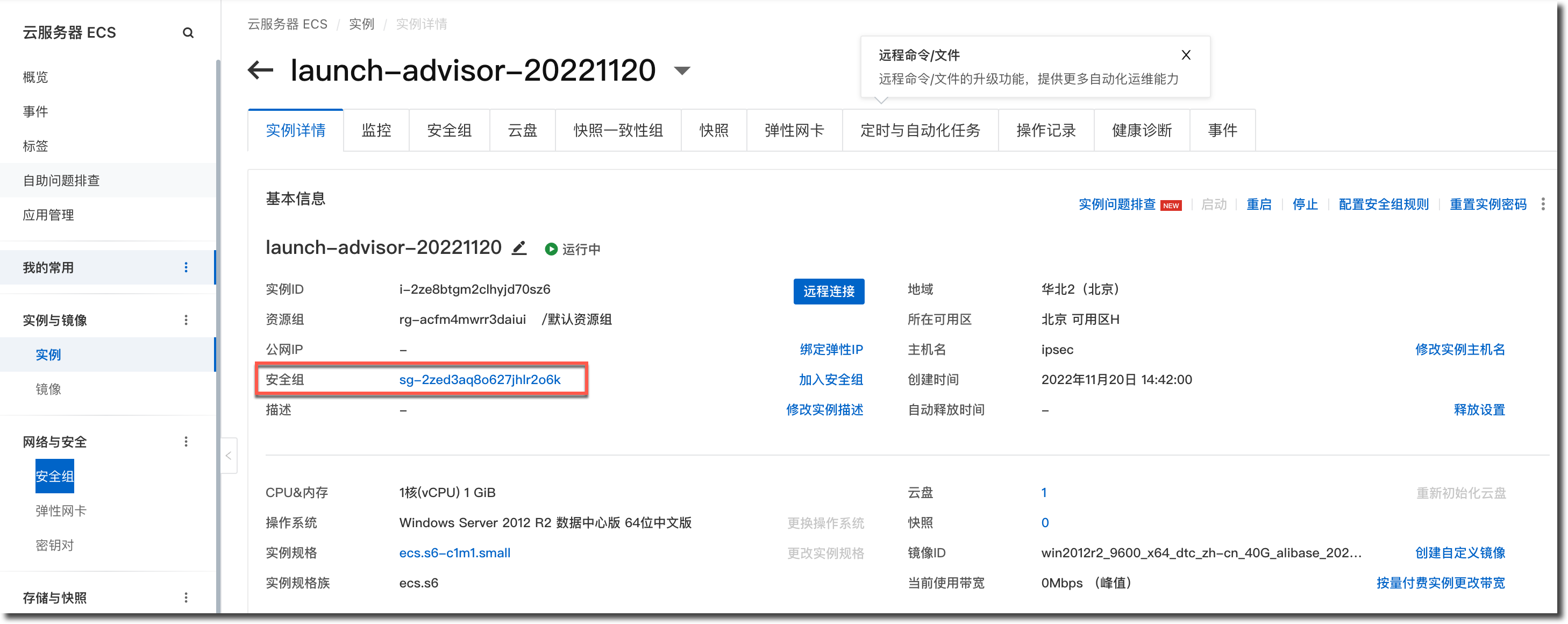Open the ecs.s6-c1m1.small instance type link
1568x624 pixels.
coord(455,553)
